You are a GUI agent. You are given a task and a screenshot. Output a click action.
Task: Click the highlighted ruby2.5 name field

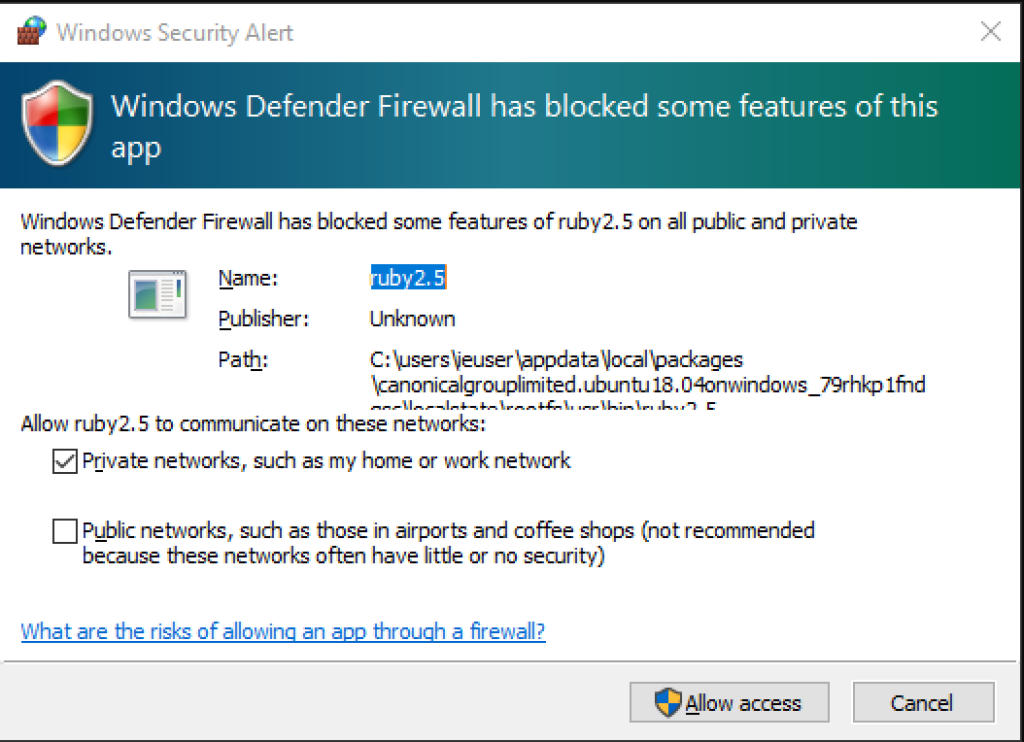pyautogui.click(x=408, y=278)
